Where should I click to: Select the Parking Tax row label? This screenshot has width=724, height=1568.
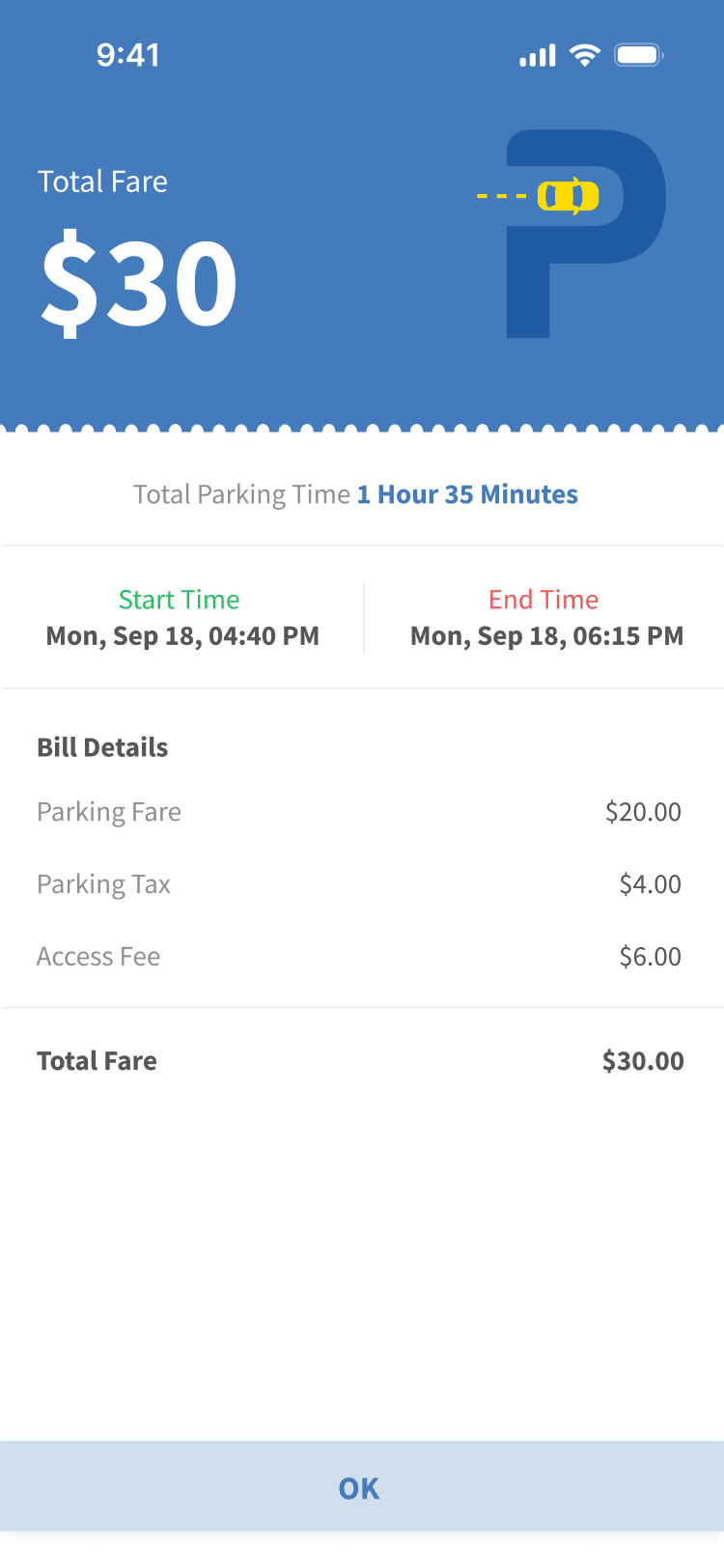tap(103, 884)
